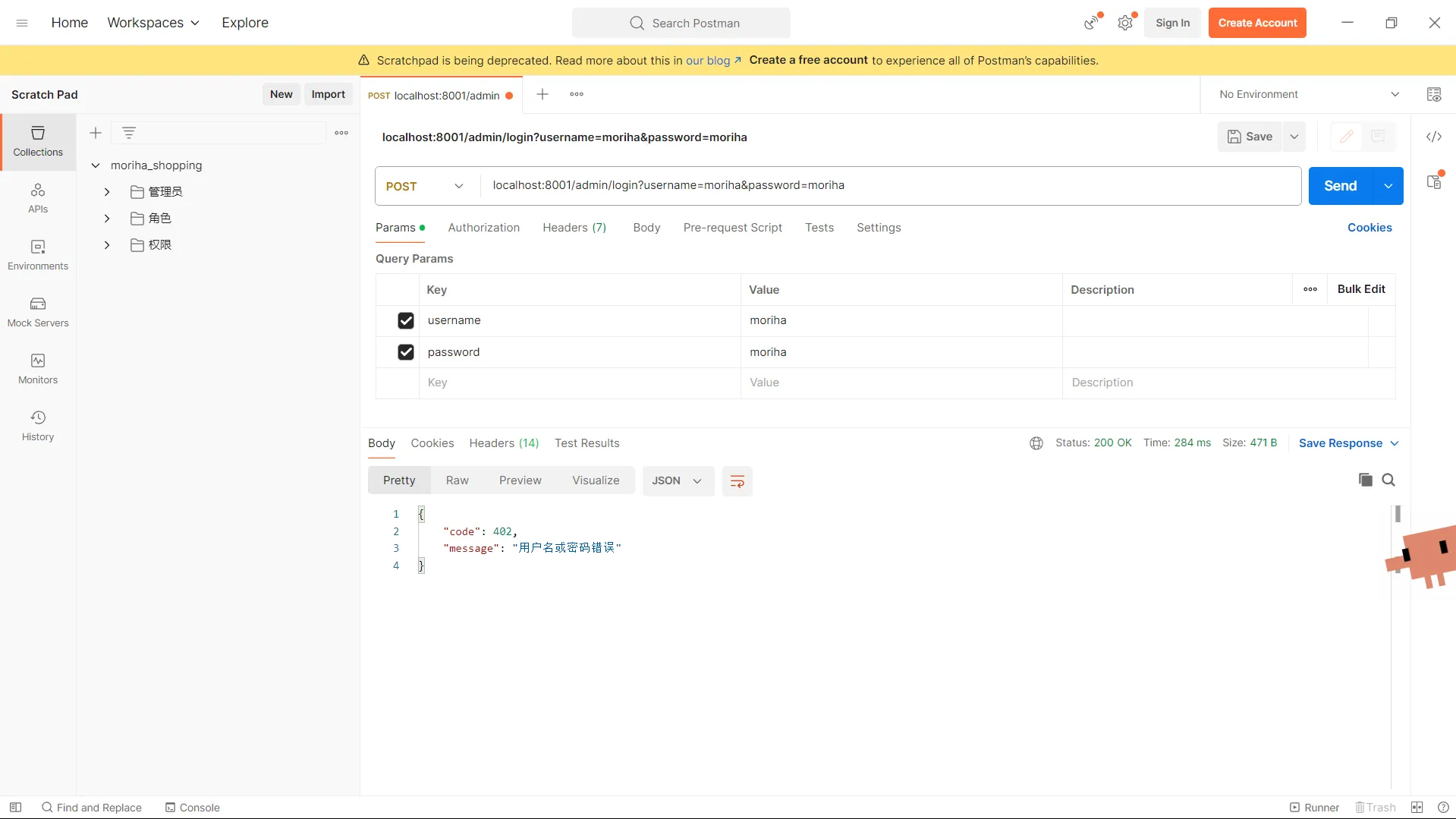The width and height of the screenshot is (1456, 819).
Task: Open the Save options dropdown arrow
Action: tap(1294, 137)
